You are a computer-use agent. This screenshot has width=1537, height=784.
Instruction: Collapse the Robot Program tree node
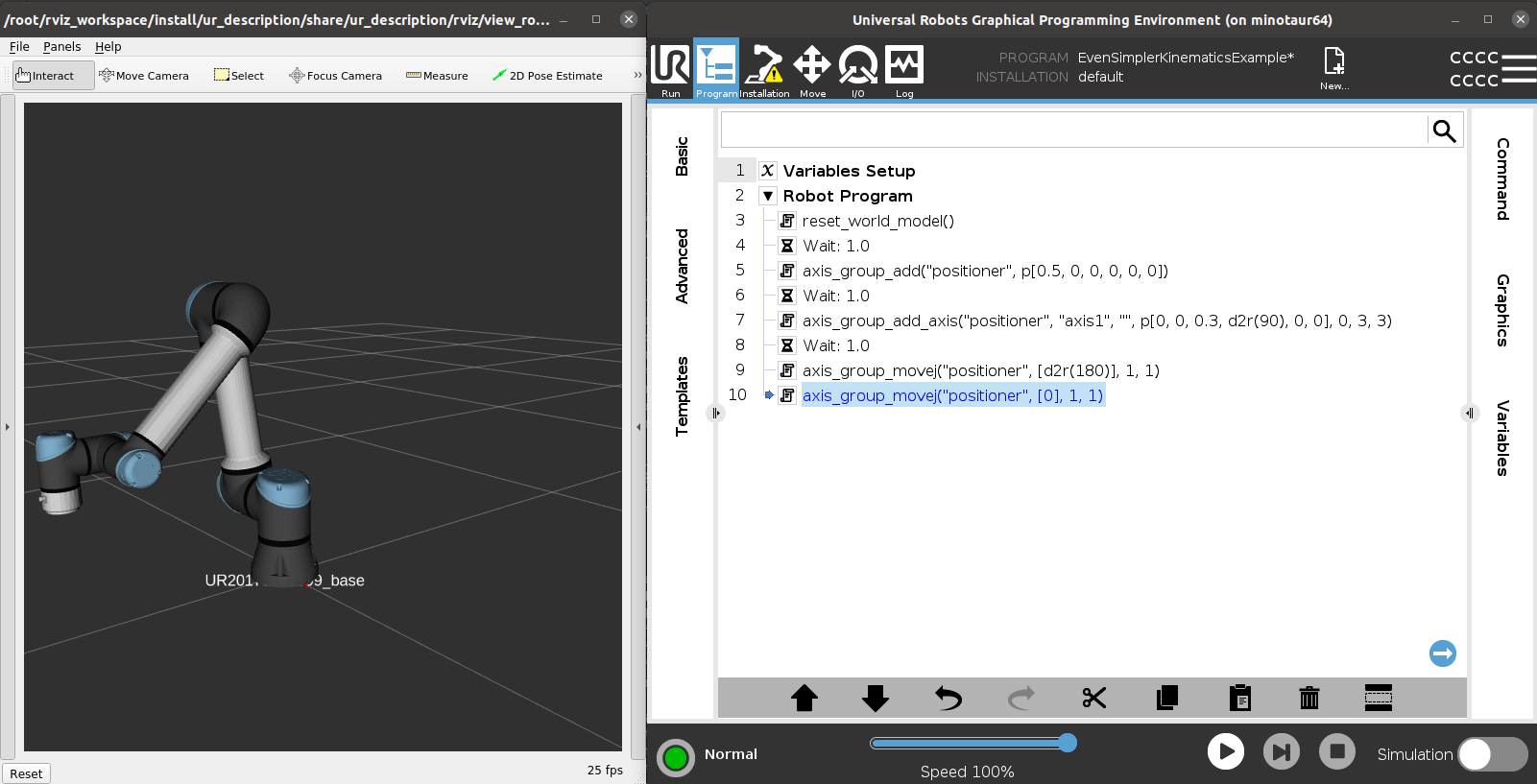tap(768, 196)
